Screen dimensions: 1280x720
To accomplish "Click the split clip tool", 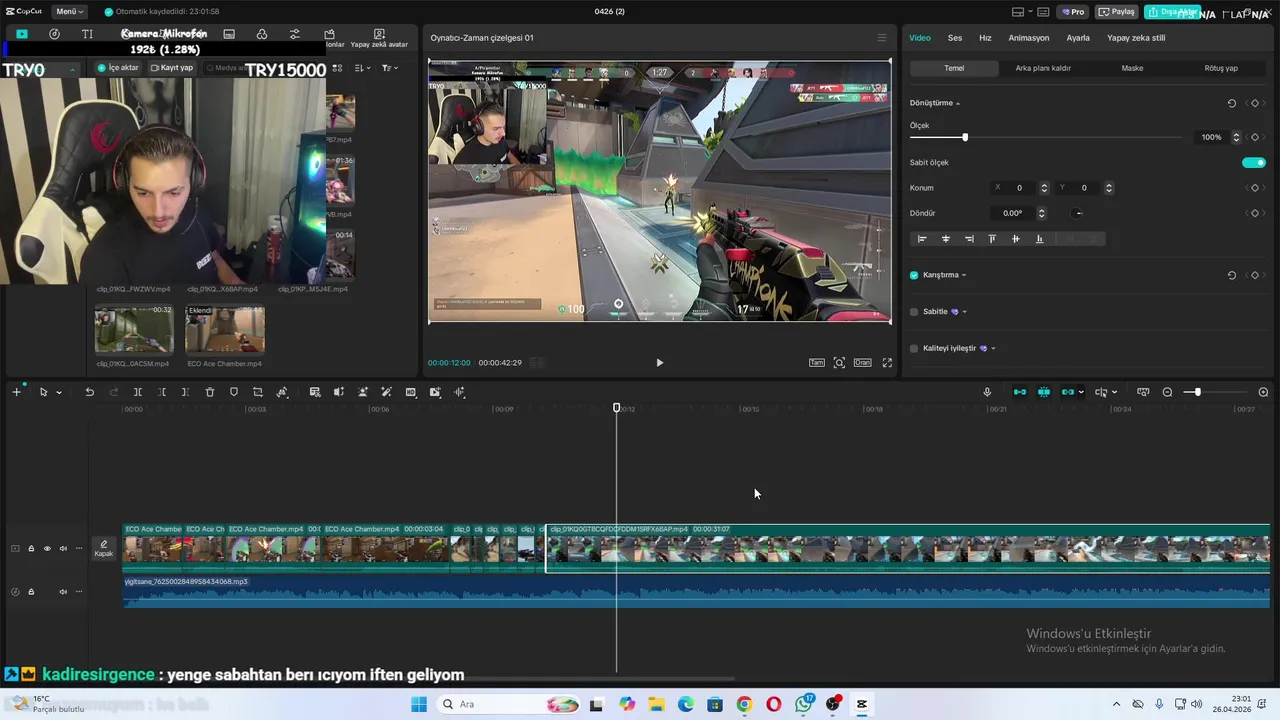I will pyautogui.click(x=138, y=392).
